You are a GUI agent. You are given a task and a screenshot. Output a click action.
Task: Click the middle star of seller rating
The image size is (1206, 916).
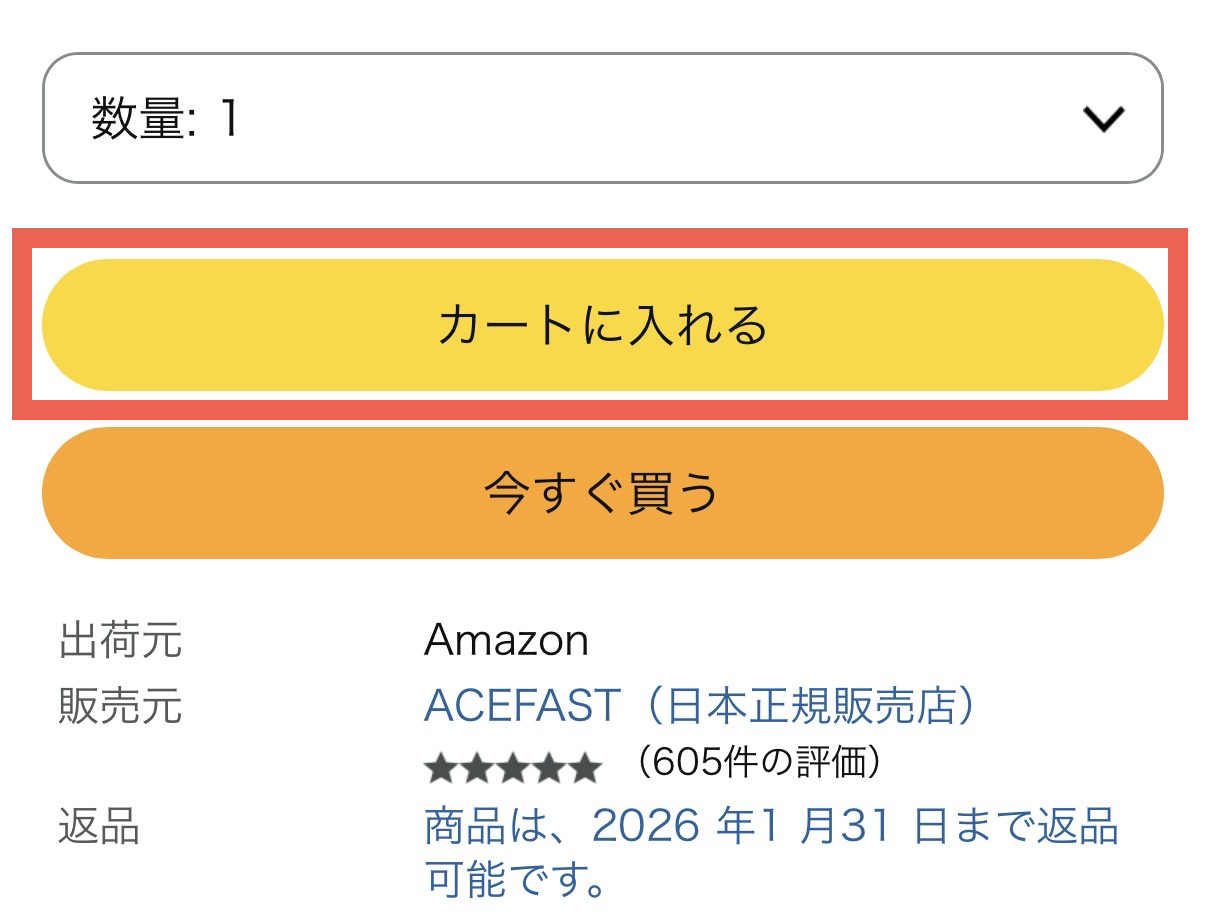512,769
